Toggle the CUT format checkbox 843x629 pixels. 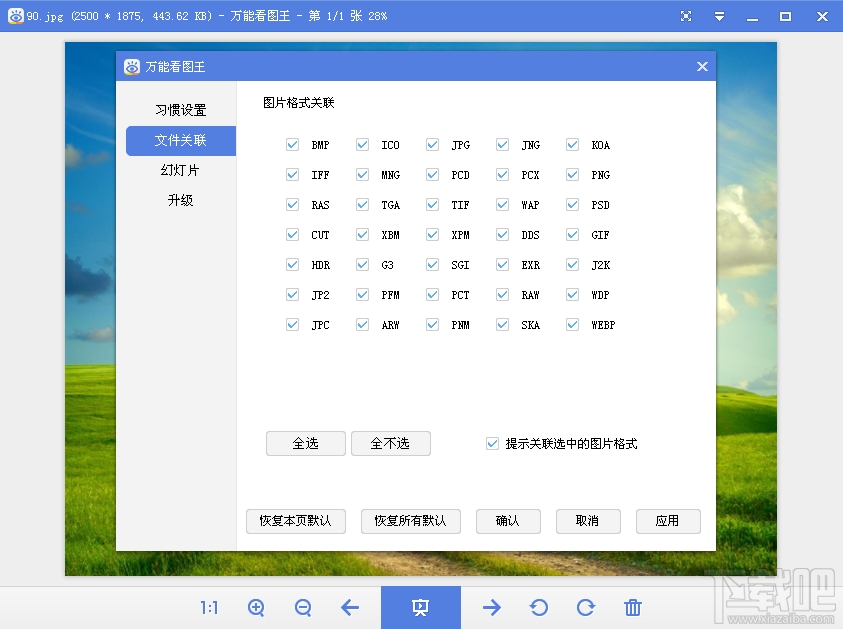[x=292, y=235]
